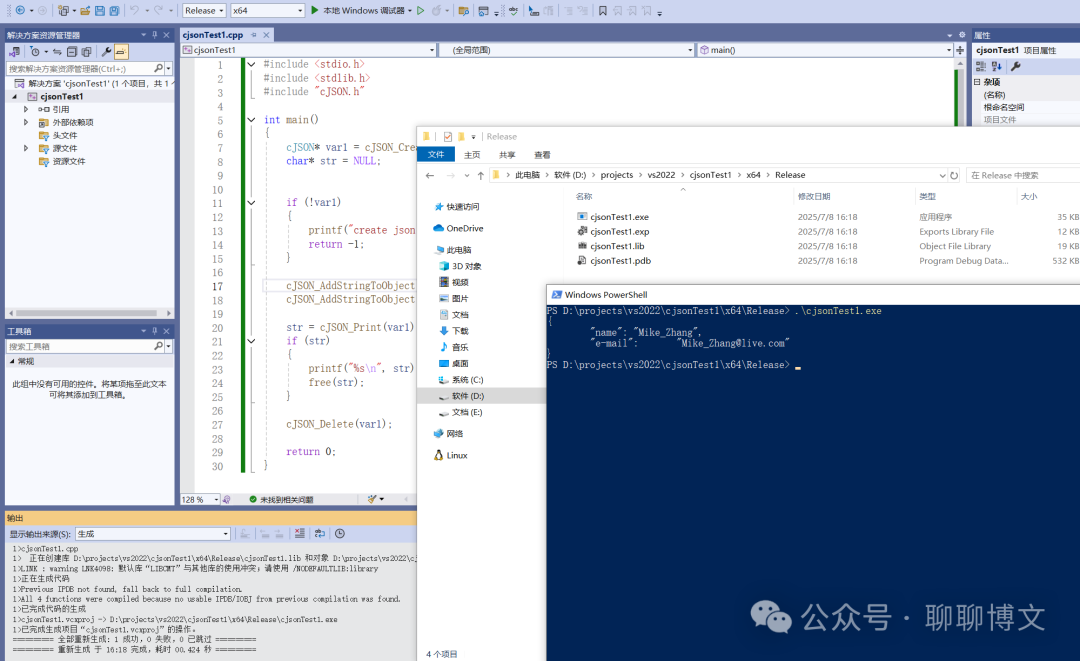Switch to the cjsonTest1.cpp editor tab
The height and width of the screenshot is (661, 1080).
(x=213, y=34)
